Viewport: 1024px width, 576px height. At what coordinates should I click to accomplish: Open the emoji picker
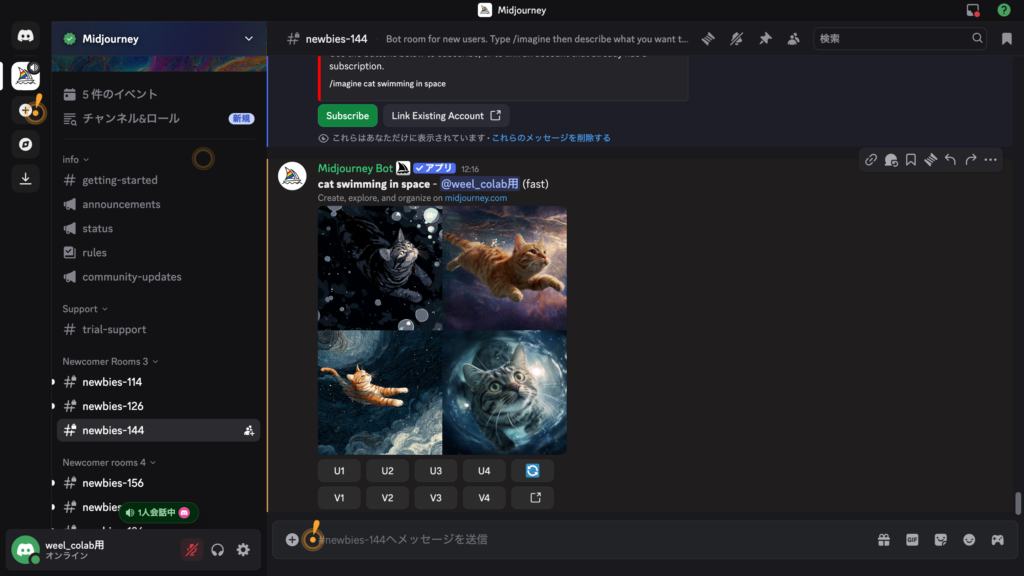point(969,539)
